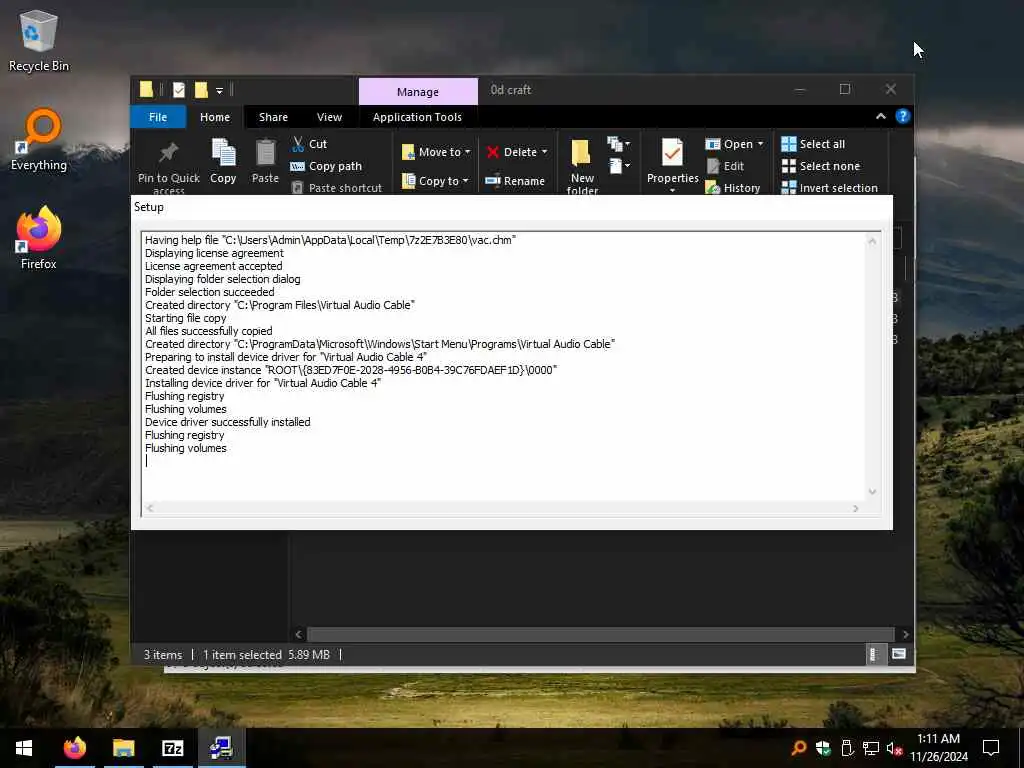Switch to large icons view in status bar
The height and width of the screenshot is (768, 1024).
899,654
